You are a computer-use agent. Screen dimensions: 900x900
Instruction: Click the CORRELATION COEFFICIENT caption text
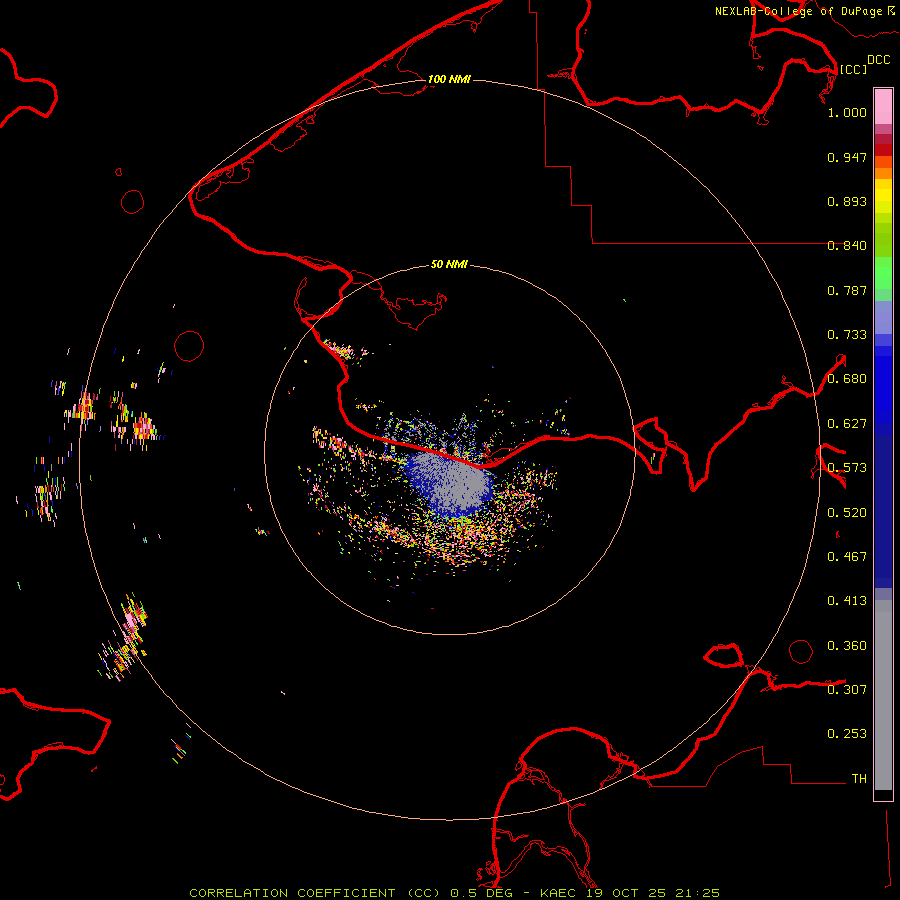[290, 892]
